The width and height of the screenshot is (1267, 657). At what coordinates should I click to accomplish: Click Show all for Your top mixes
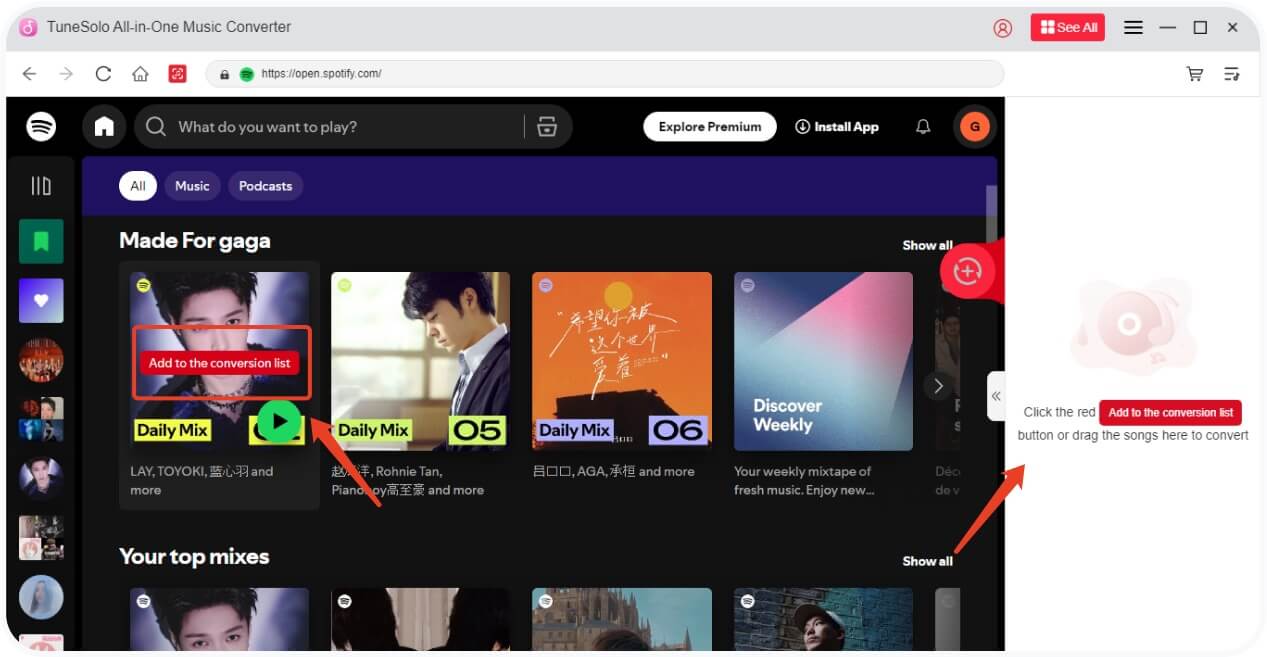pyautogui.click(x=927, y=561)
